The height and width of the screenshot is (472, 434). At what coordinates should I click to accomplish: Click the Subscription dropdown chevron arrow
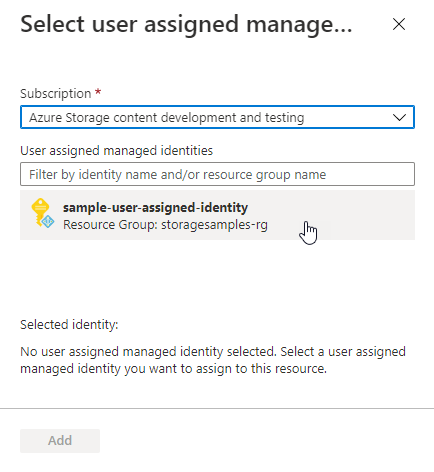399,117
